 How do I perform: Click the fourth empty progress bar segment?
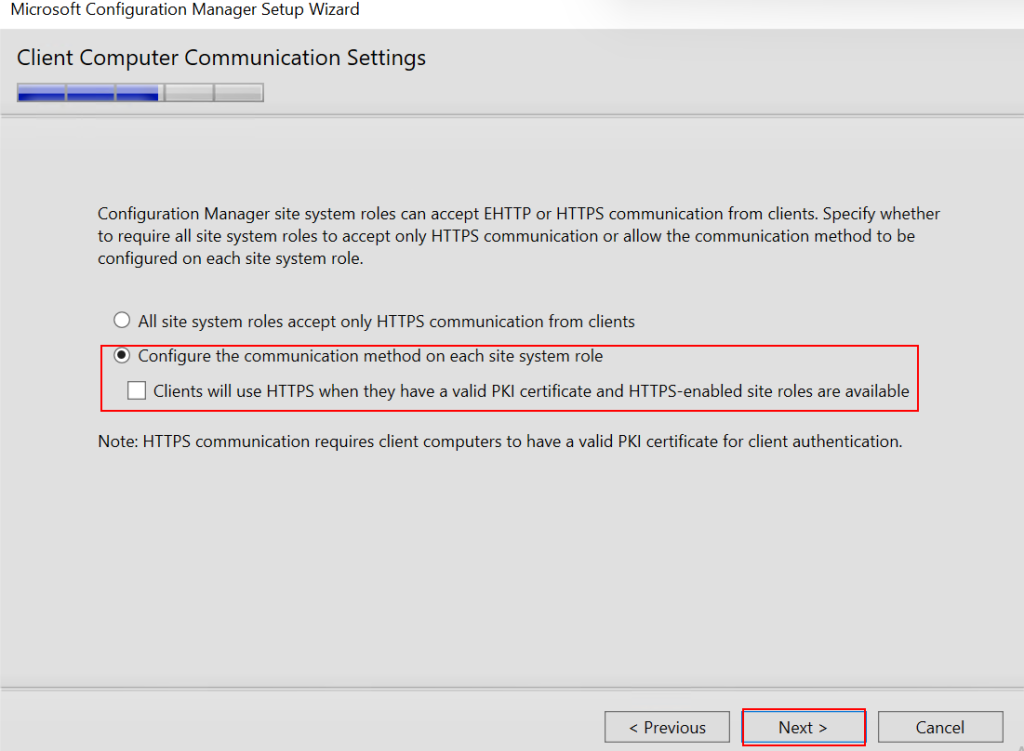point(189,93)
